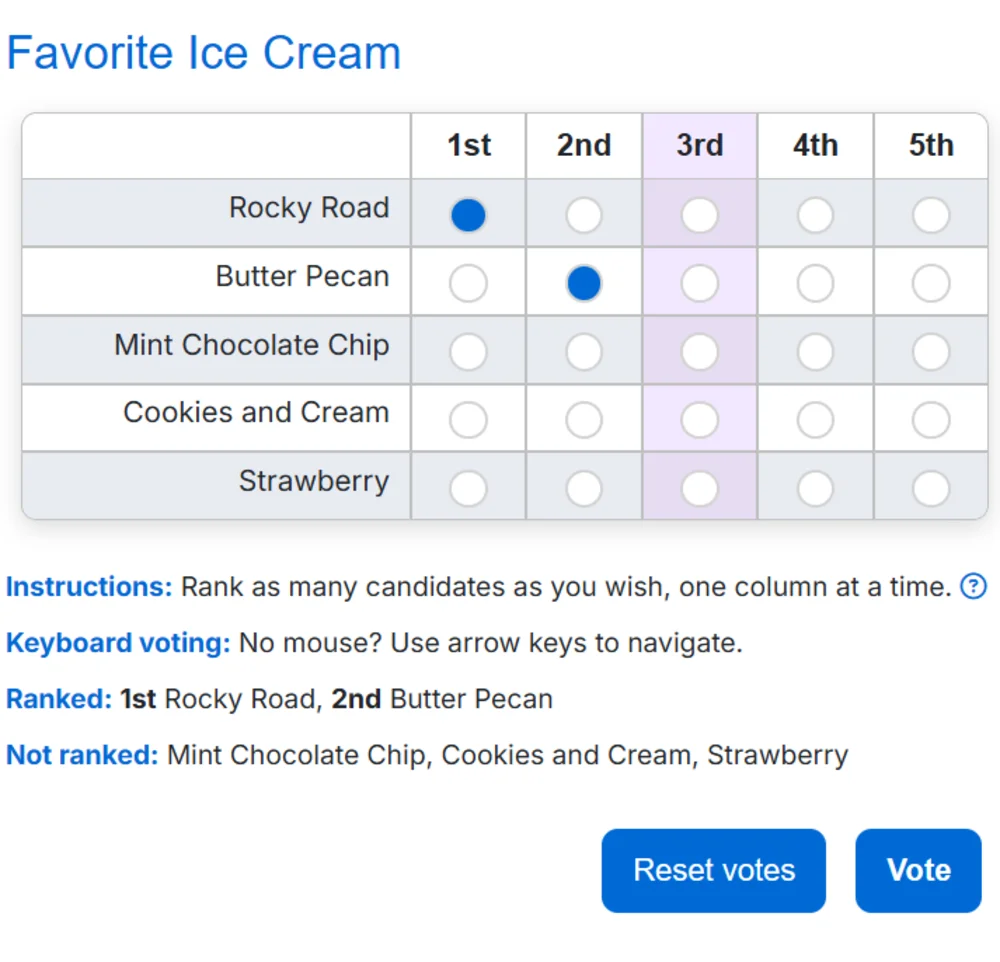The image size is (1000, 962).
Task: Select Butter Pecan as 4th choice
Action: [815, 282]
